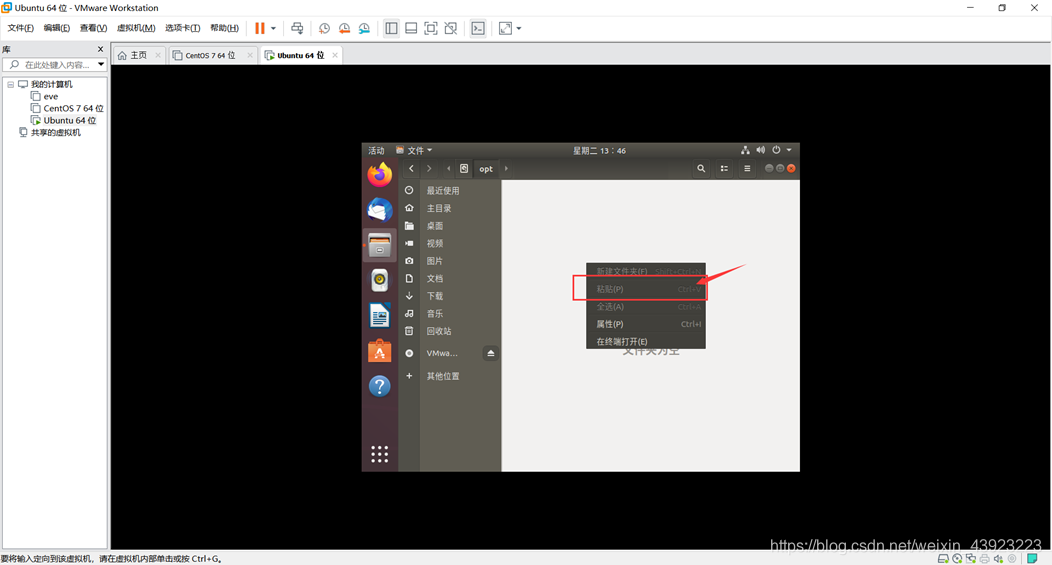Select eve in the library tree
This screenshot has width=1052, height=565.
tap(51, 97)
